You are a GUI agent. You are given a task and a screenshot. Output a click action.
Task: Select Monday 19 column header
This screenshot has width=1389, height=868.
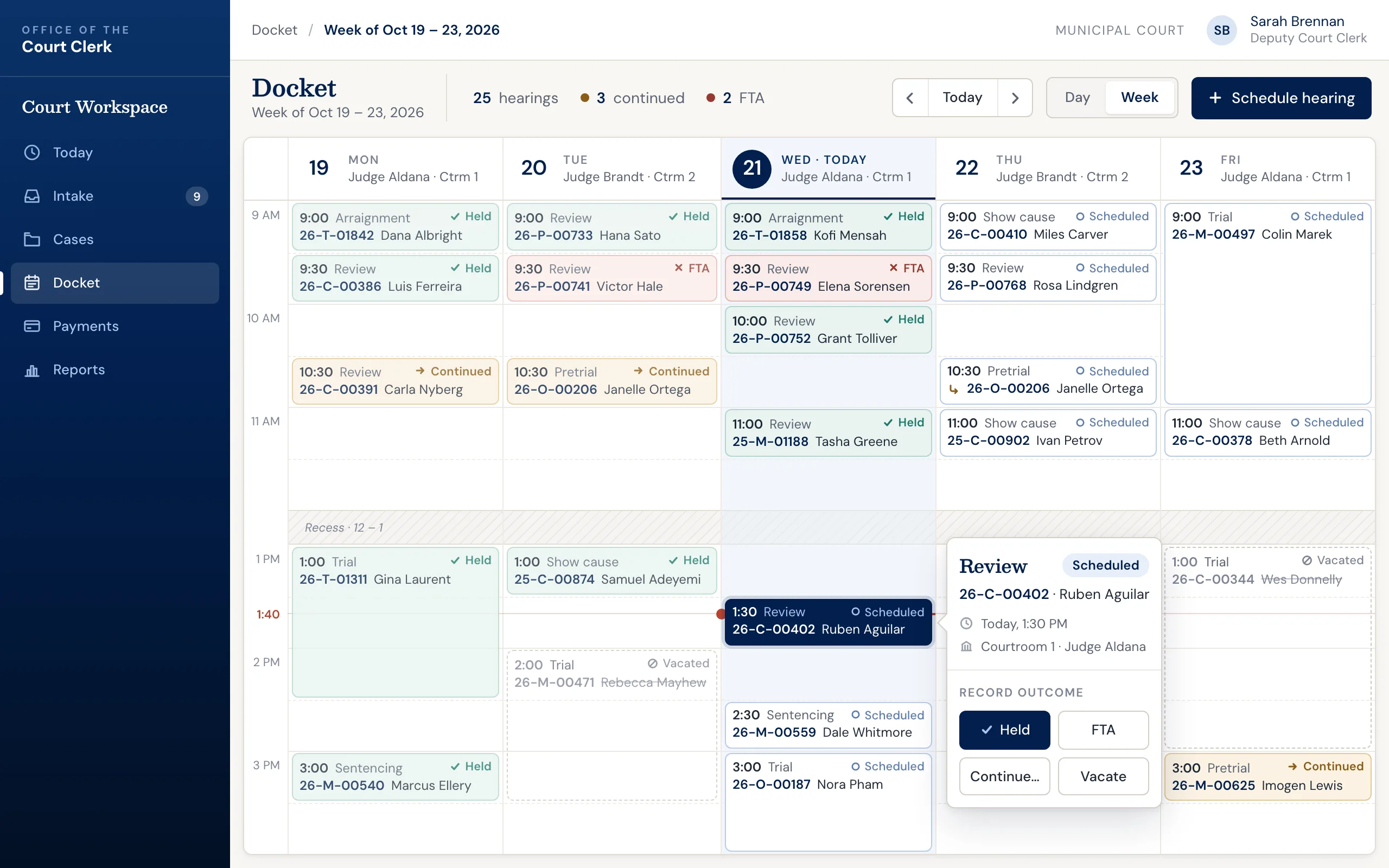pos(395,168)
